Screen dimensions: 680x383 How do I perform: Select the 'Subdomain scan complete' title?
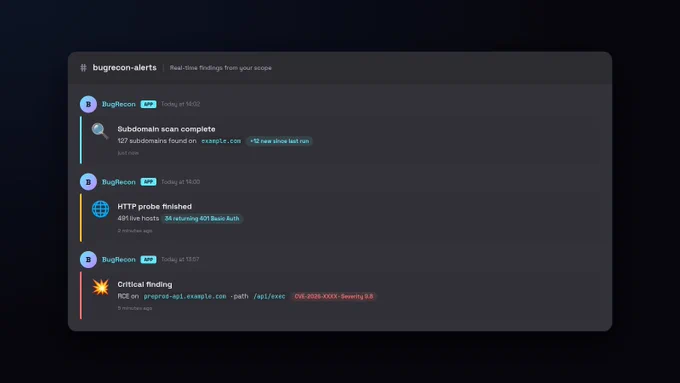pos(166,129)
